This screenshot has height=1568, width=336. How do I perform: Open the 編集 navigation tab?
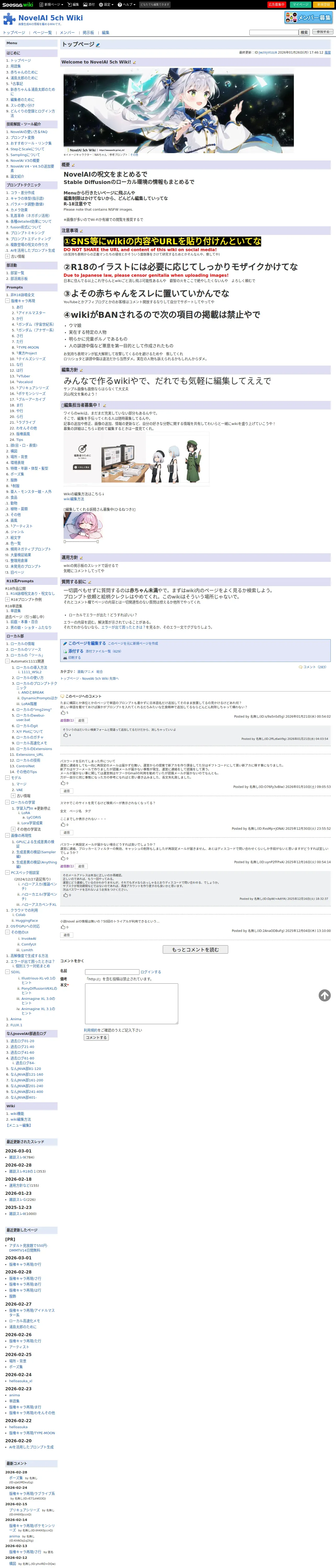(105, 32)
